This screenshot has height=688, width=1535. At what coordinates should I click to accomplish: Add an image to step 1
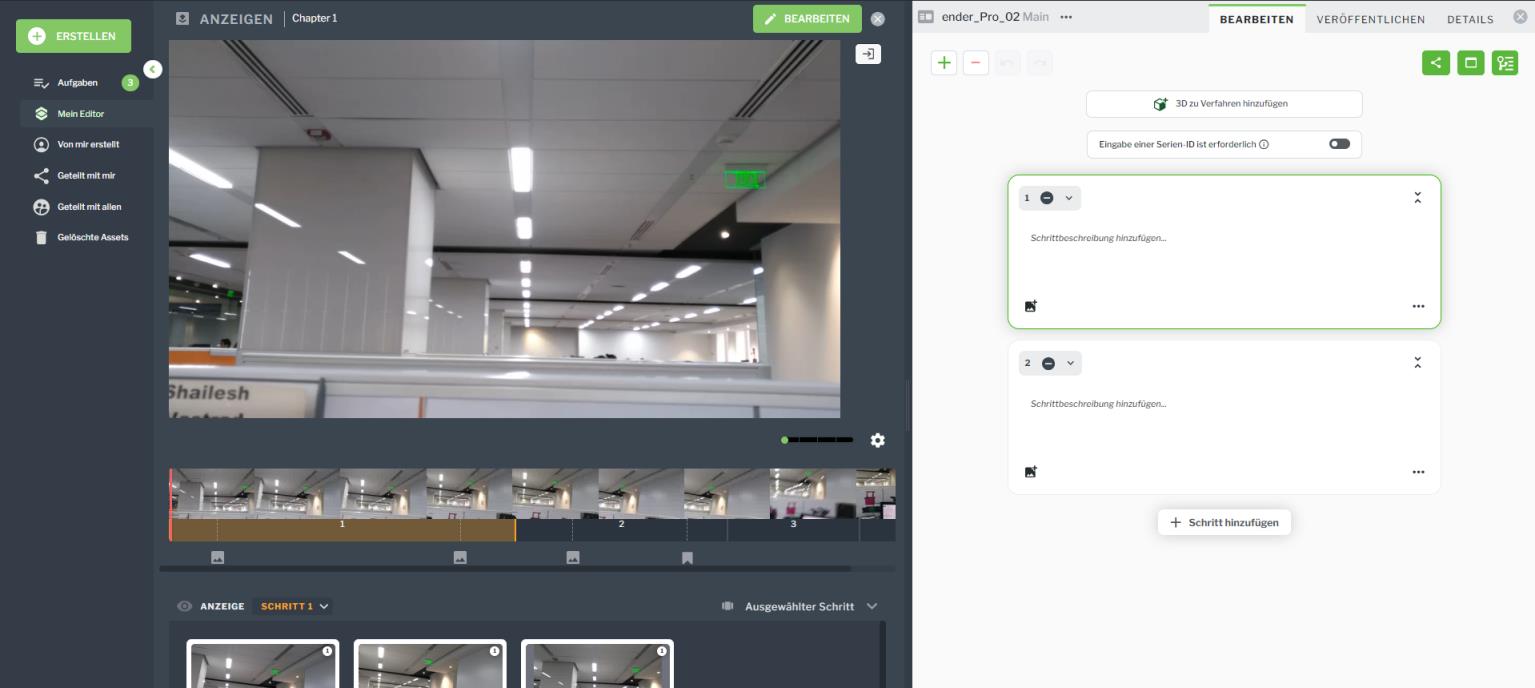pos(1031,306)
